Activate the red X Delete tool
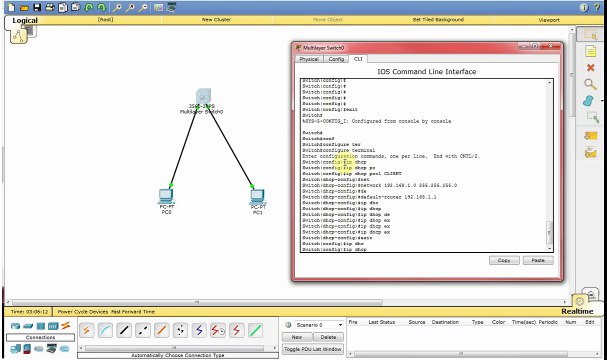Screen dimensions: 607x360 coord(590,68)
